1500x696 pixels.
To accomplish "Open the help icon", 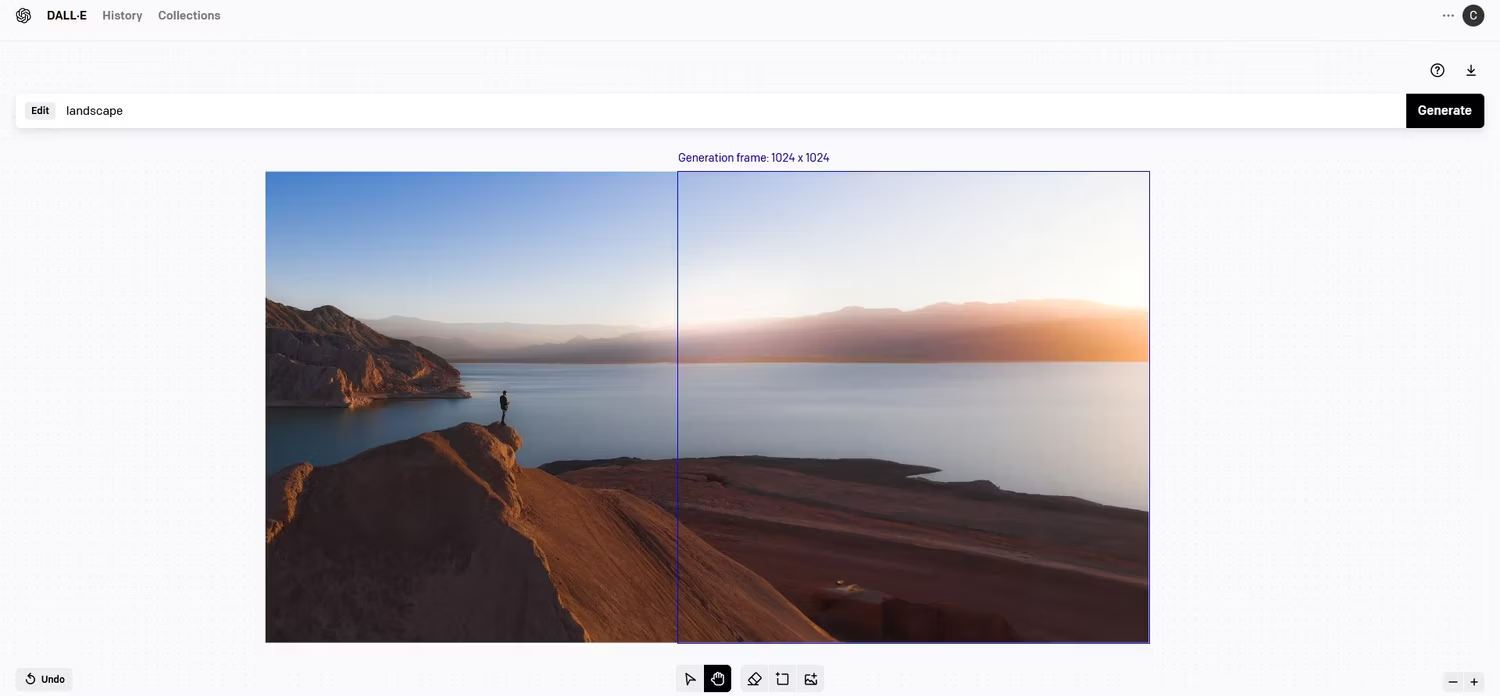I will click(1436, 69).
